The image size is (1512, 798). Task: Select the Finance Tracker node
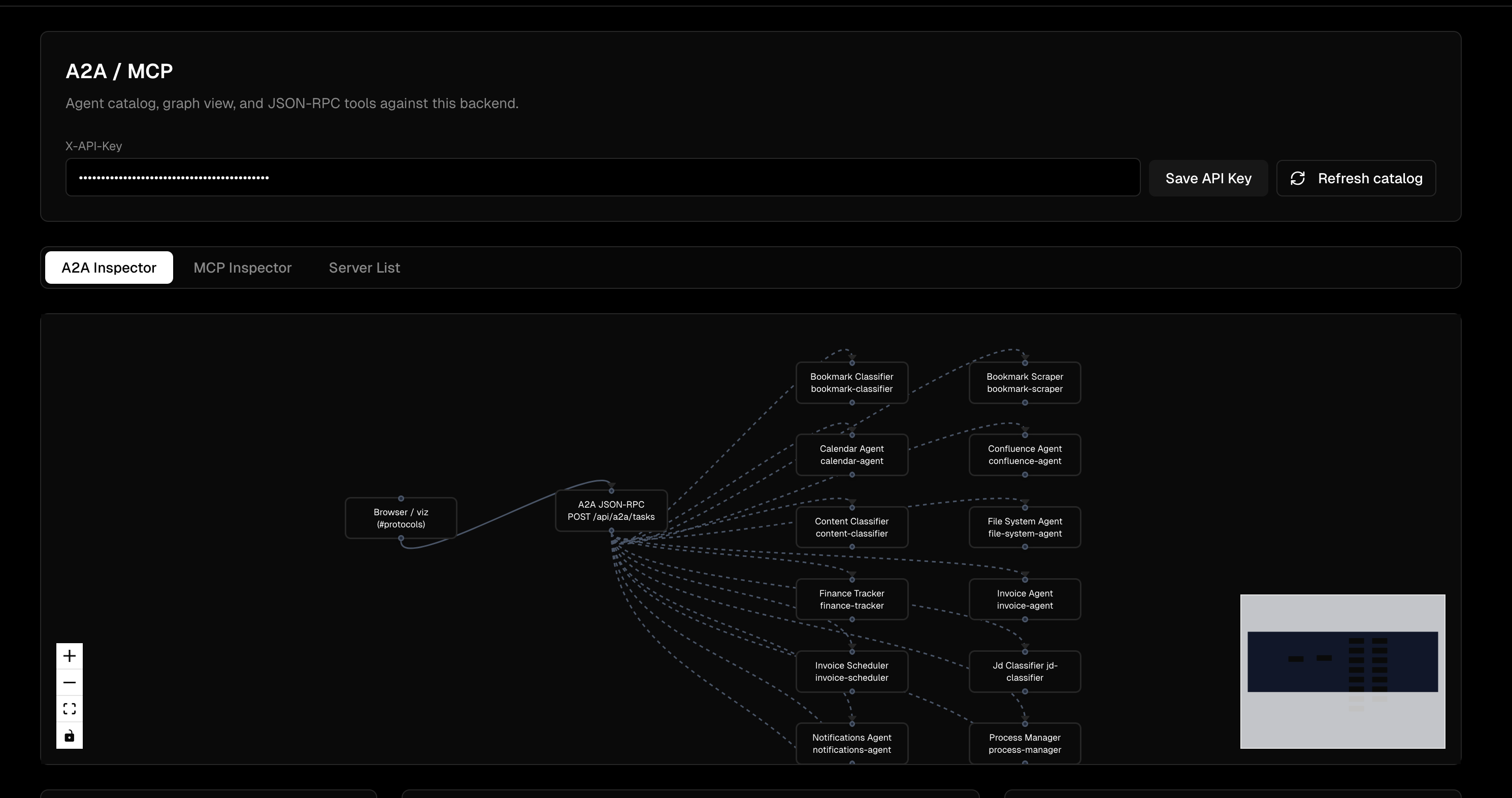(851, 599)
